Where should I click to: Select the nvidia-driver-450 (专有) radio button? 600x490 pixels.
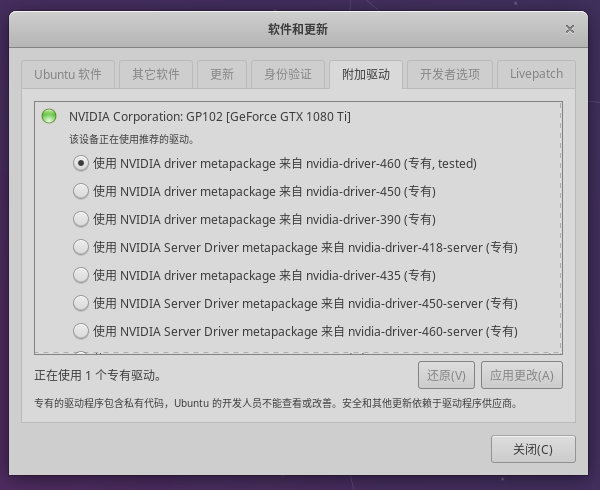click(x=81, y=191)
